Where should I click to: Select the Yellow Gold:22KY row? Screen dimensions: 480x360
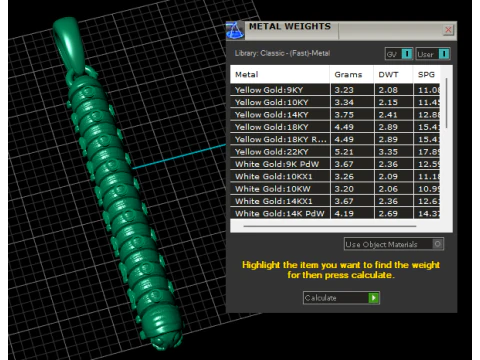click(335, 152)
